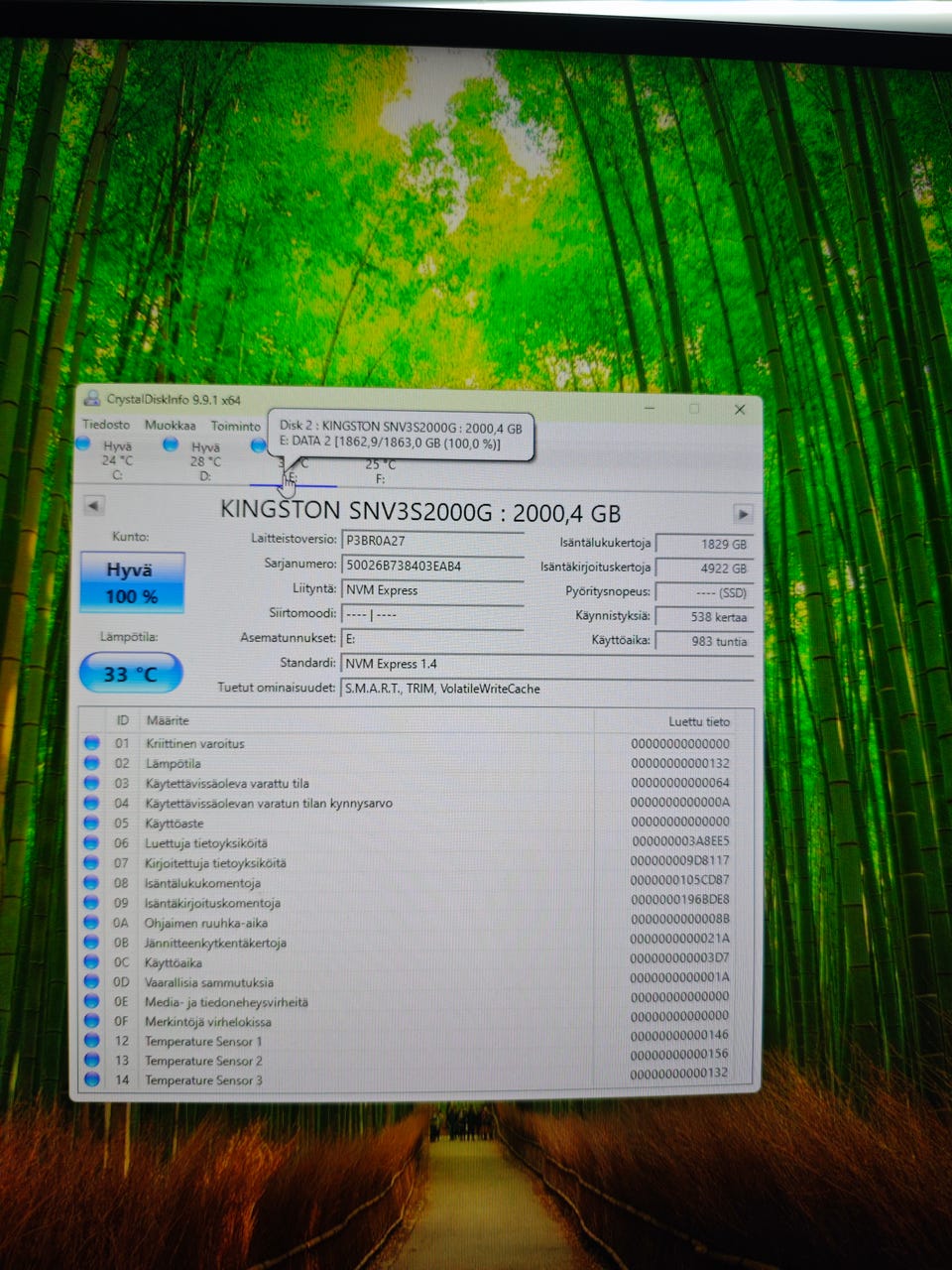The image size is (952, 1270).
Task: Go to next disk with right arrow
Action: click(743, 514)
